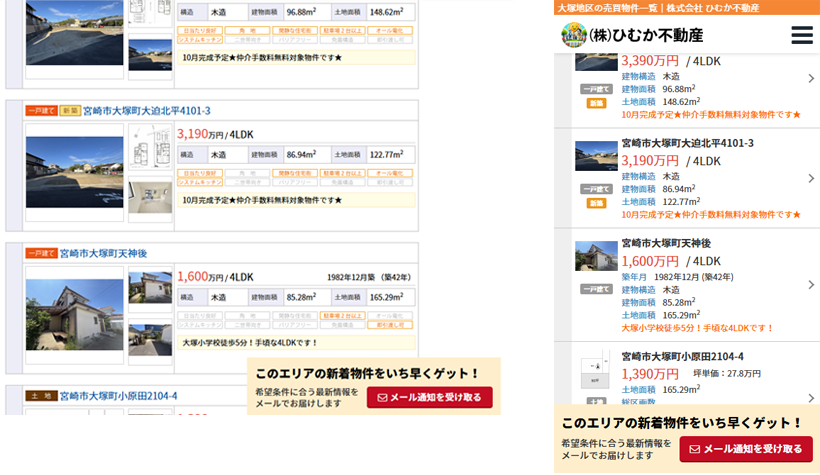This screenshot has height=475, width=820.
Task: Click mobile price 1,390万円
Action: pos(650,374)
